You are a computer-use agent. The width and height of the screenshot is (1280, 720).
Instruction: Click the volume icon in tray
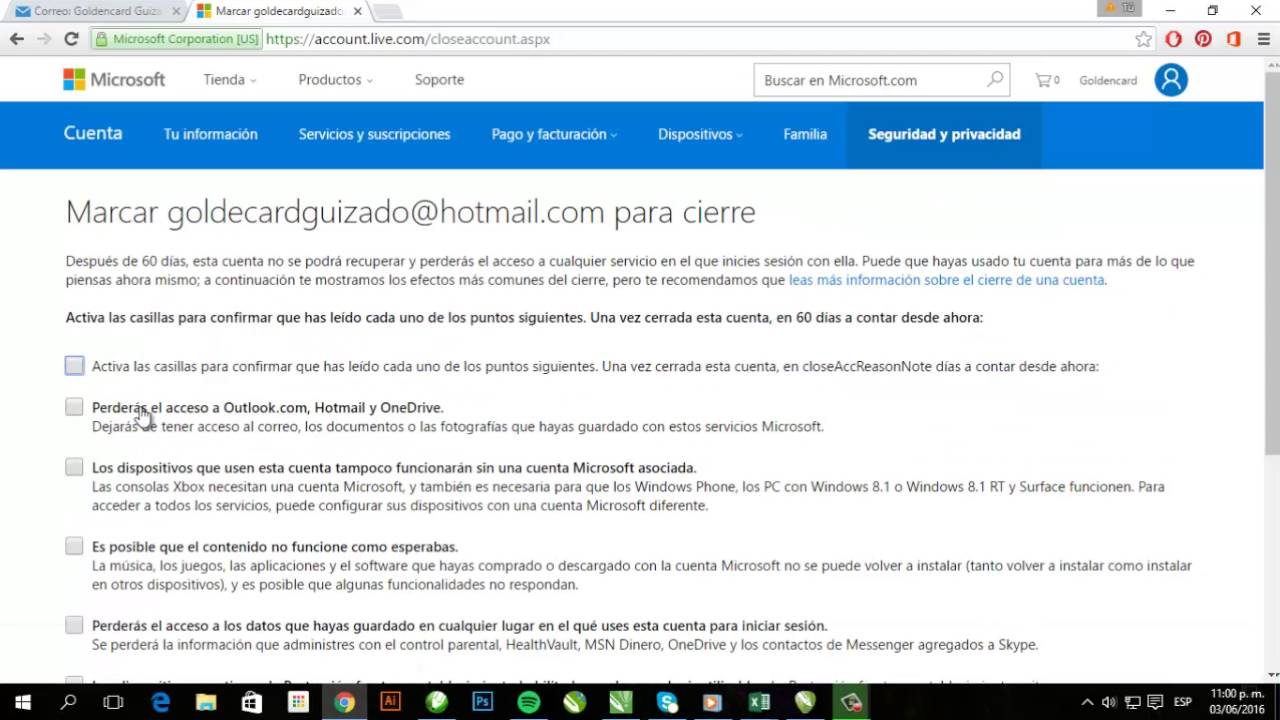click(1108, 702)
